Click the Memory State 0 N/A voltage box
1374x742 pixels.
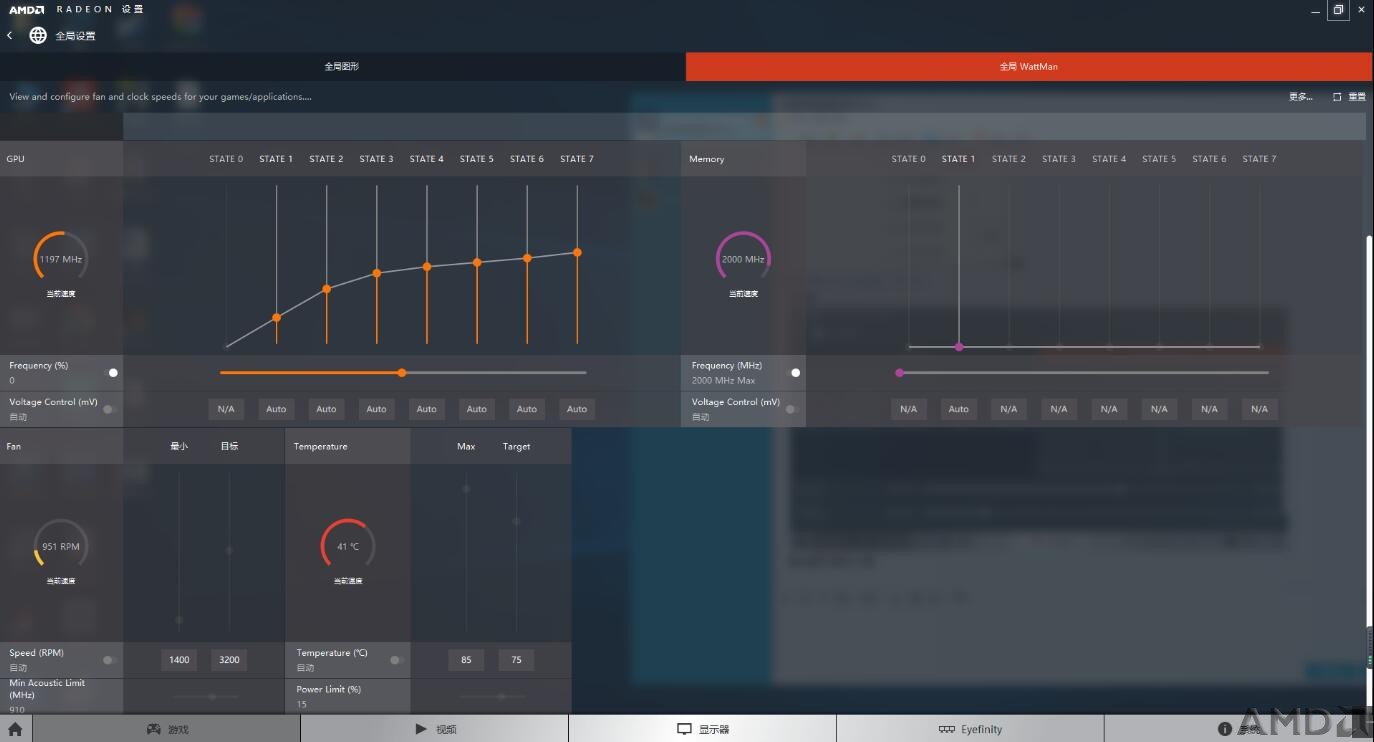click(x=908, y=409)
